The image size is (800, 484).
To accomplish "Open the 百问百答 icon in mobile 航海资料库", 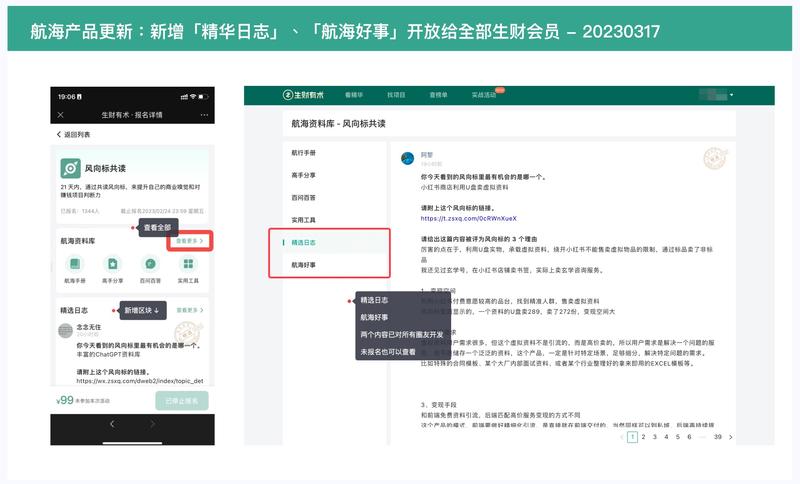I will (151, 264).
